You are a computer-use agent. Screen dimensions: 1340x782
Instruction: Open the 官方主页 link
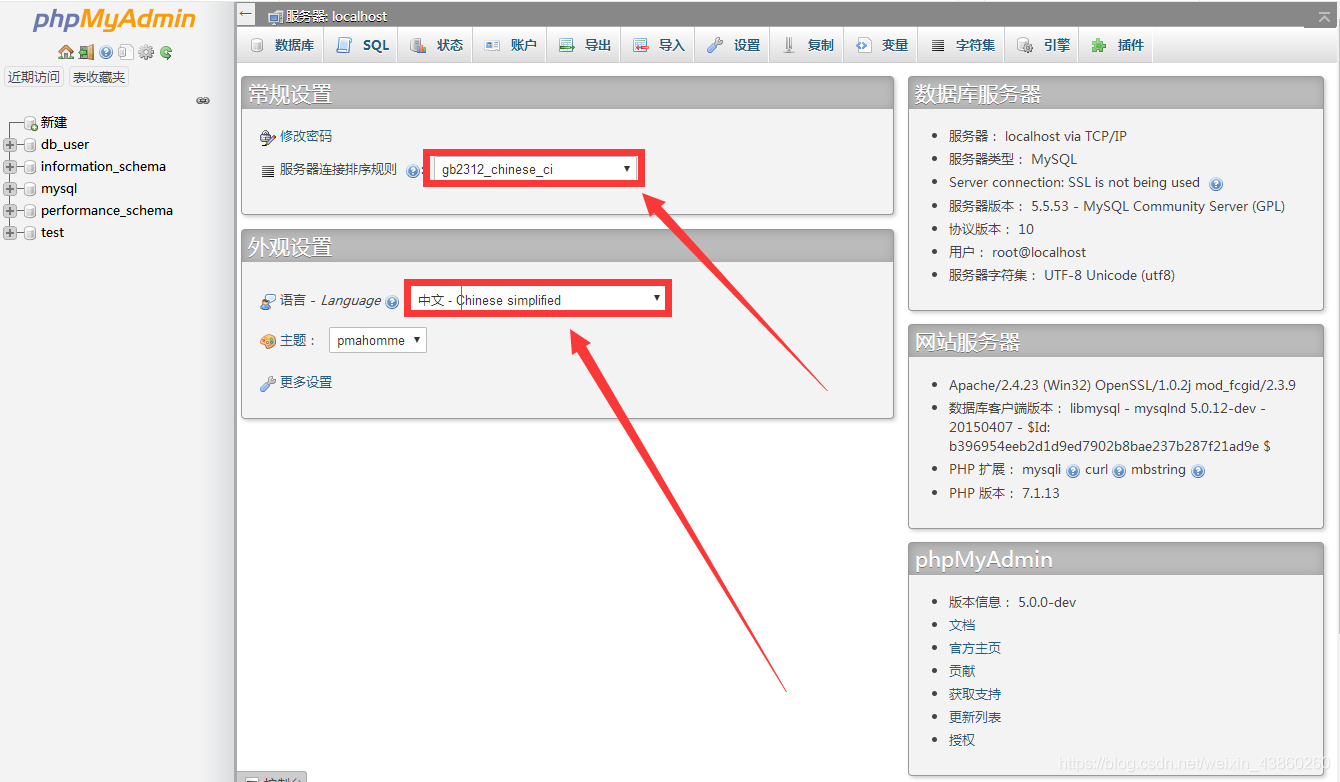(x=975, y=648)
